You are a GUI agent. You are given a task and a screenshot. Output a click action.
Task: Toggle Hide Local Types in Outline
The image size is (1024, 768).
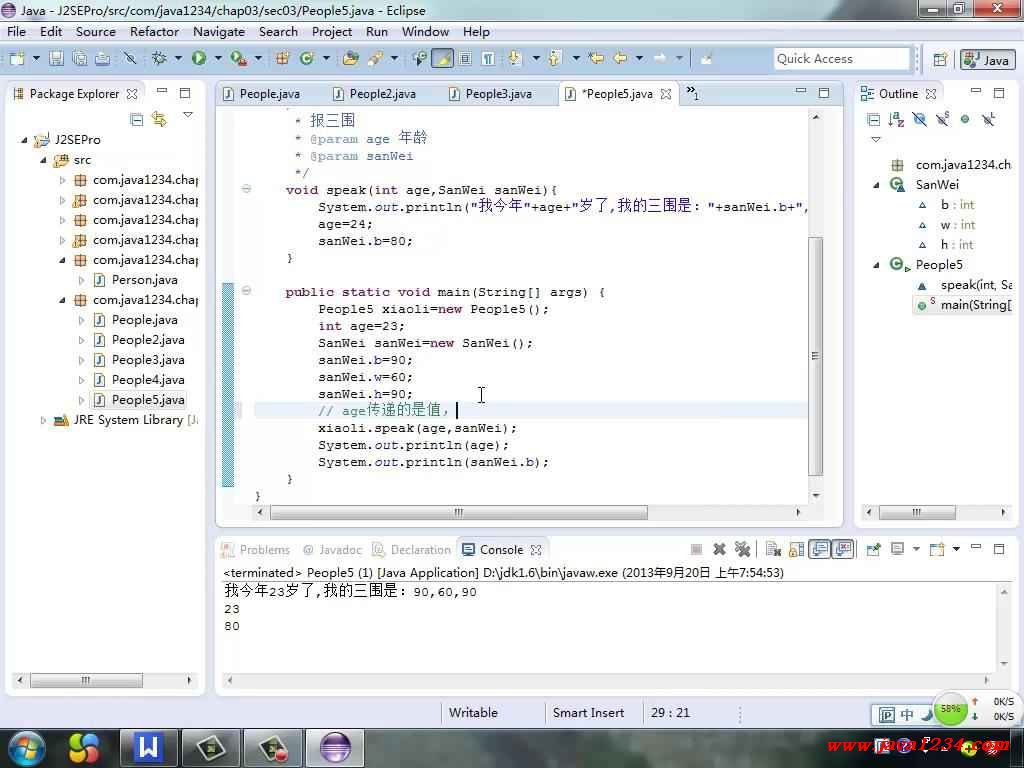click(x=988, y=119)
